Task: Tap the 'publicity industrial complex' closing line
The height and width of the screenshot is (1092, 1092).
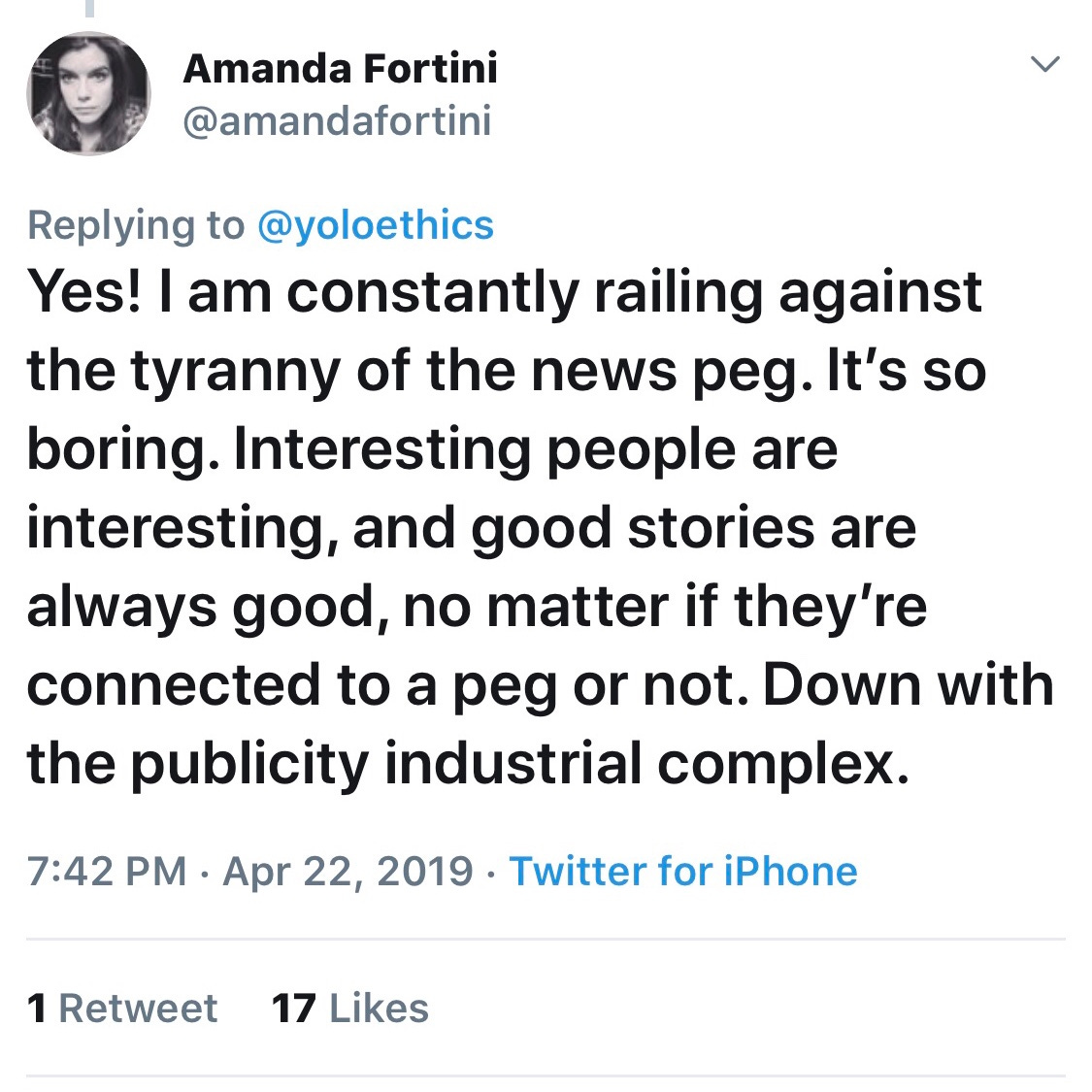Action: tap(519, 764)
